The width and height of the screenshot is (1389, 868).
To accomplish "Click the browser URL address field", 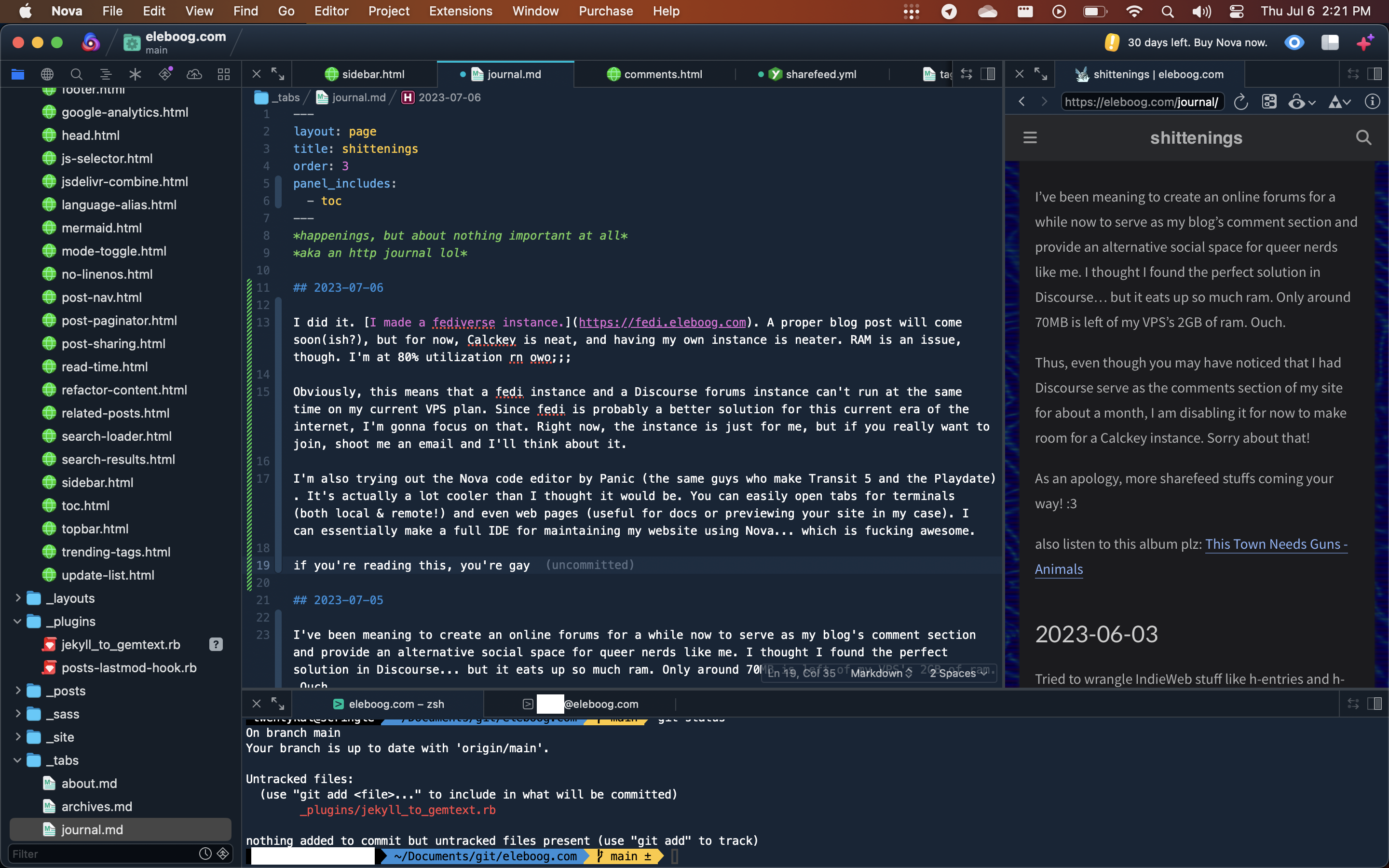I will click(x=1141, y=102).
